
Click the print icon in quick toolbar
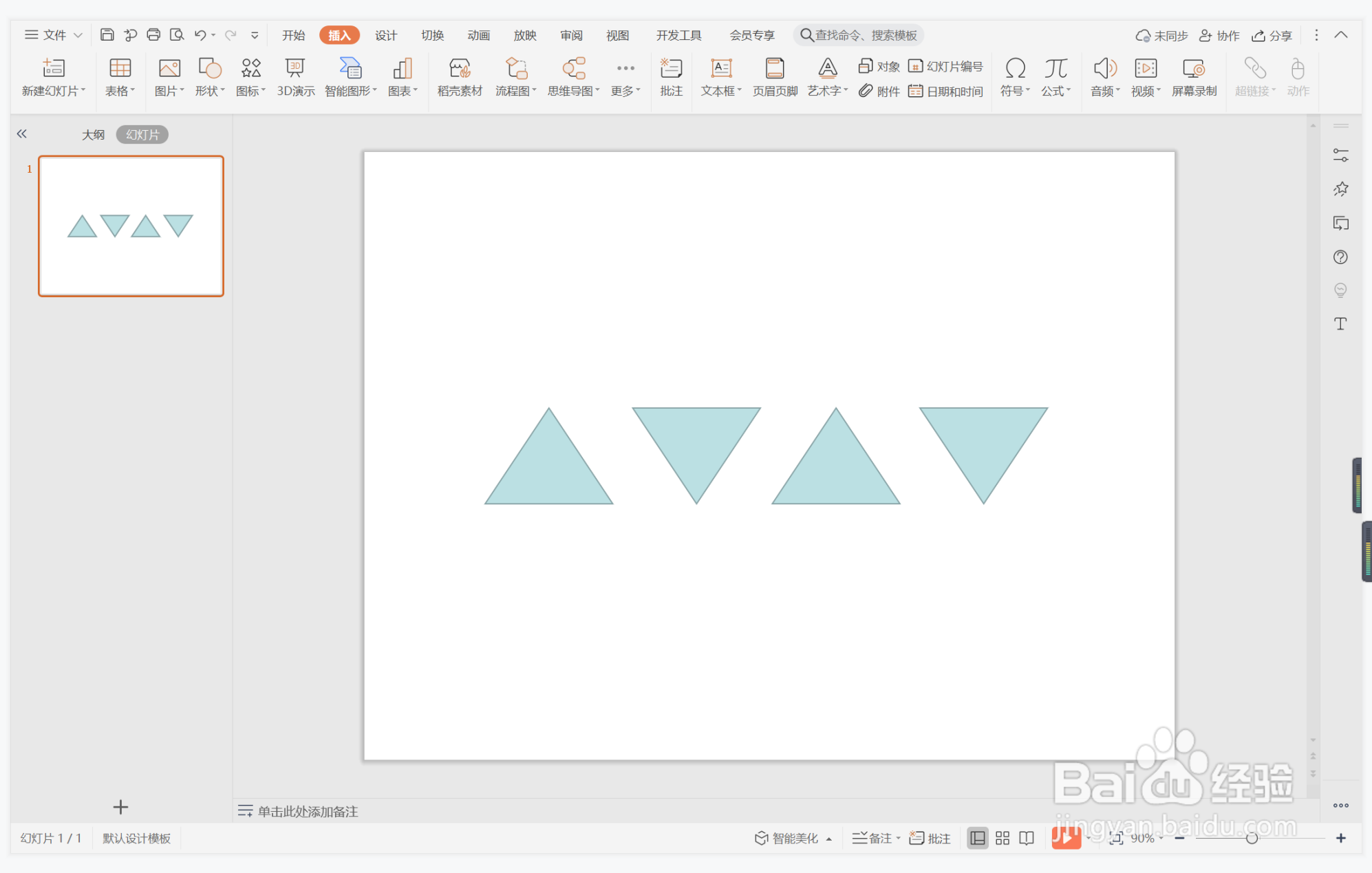153,35
